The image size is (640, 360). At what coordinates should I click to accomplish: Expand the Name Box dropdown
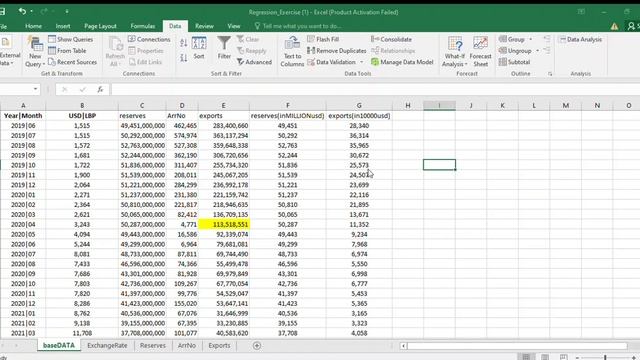click(36, 89)
